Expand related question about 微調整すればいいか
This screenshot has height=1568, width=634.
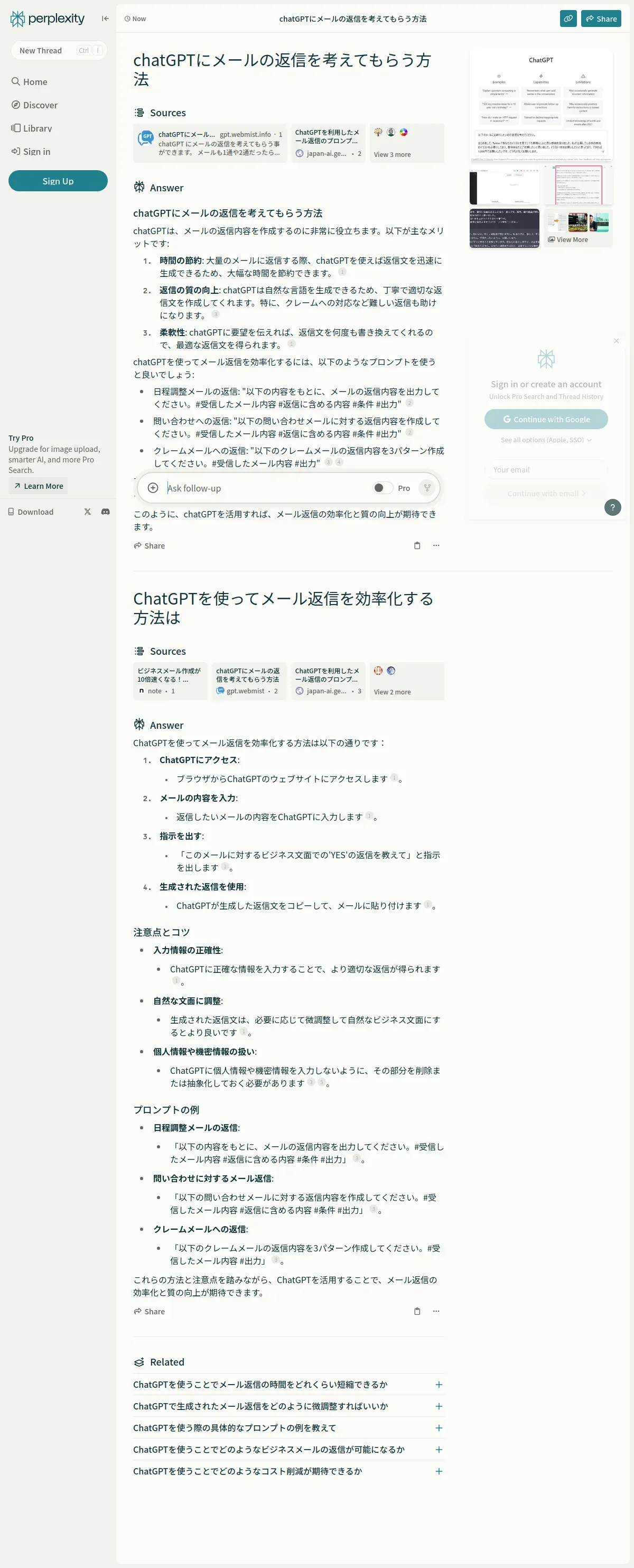click(x=288, y=1406)
